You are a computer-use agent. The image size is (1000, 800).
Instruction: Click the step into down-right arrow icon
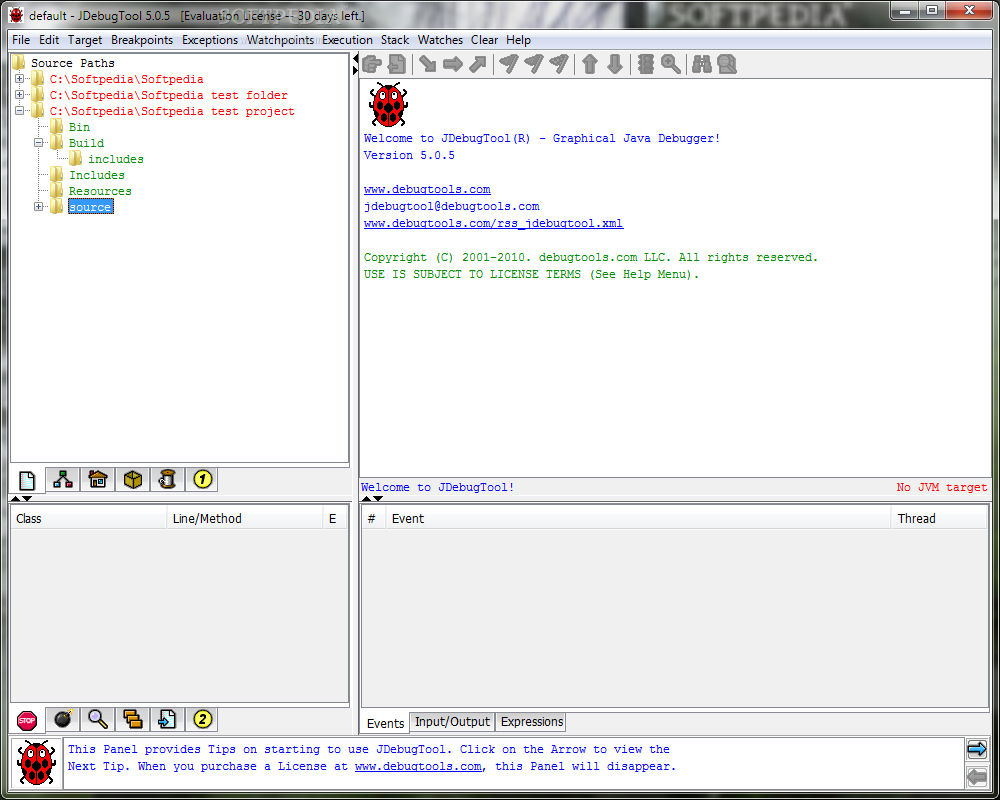pyautogui.click(x=427, y=64)
